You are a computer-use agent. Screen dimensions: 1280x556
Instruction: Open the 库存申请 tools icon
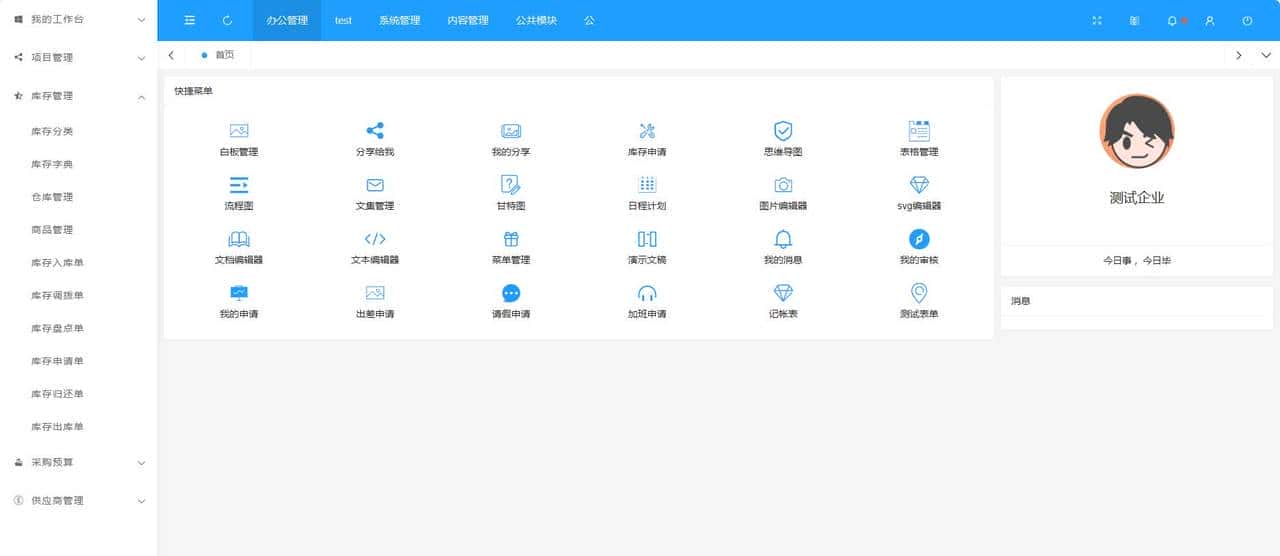click(647, 130)
